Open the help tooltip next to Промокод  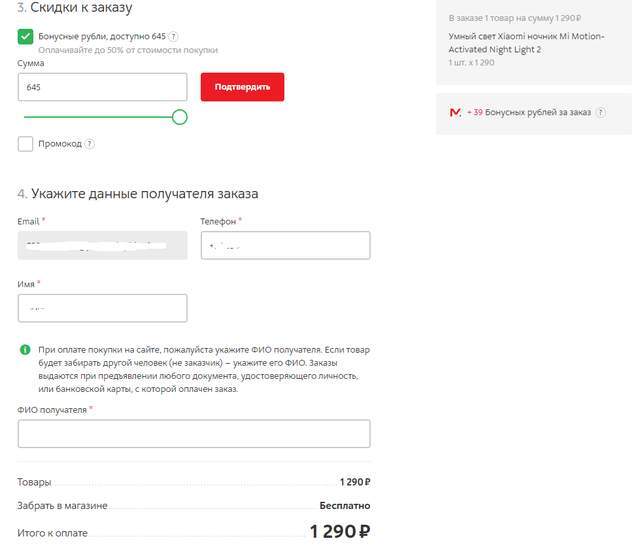click(x=90, y=144)
